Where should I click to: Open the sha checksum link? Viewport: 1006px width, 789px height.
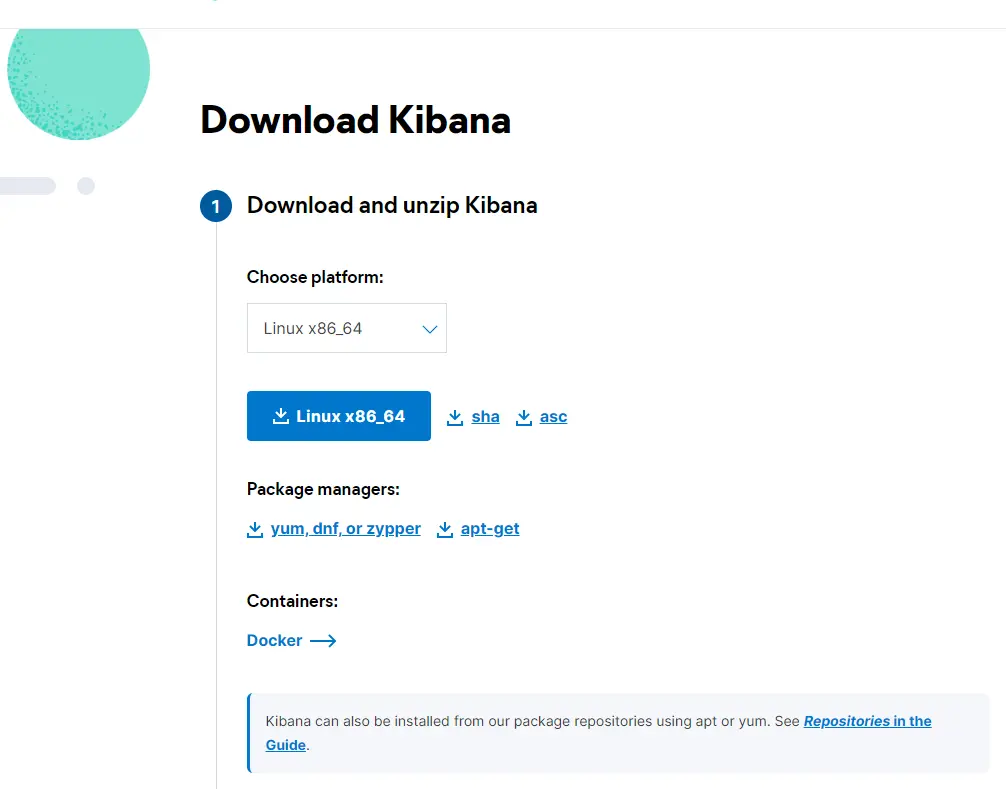(x=485, y=417)
